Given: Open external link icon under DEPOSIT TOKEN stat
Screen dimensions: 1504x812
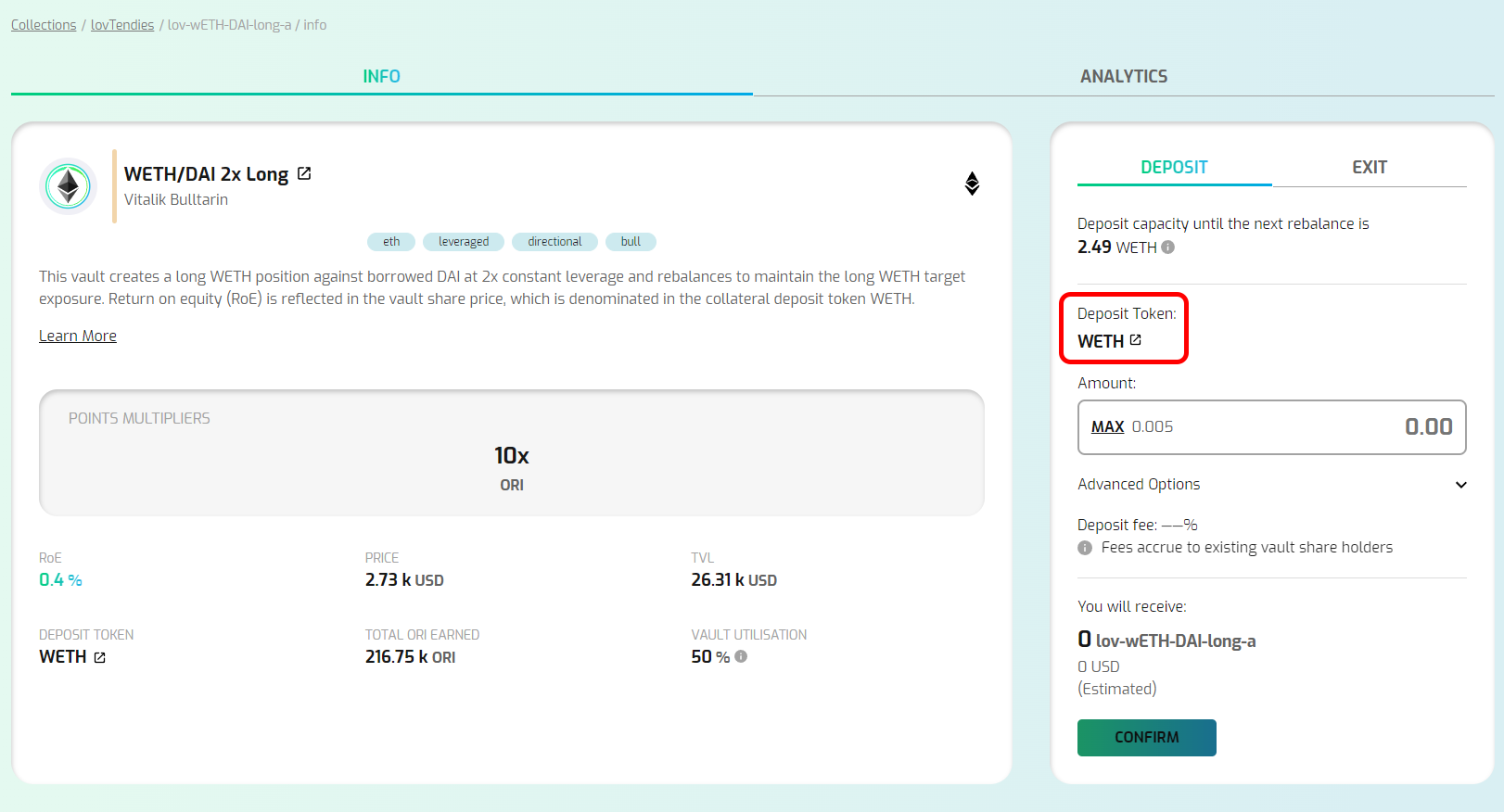Looking at the screenshot, I should click(100, 657).
